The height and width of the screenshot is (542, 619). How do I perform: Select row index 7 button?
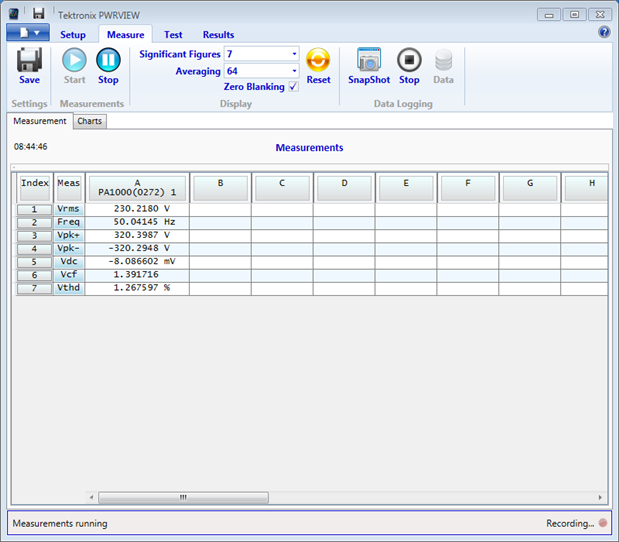coord(34,288)
